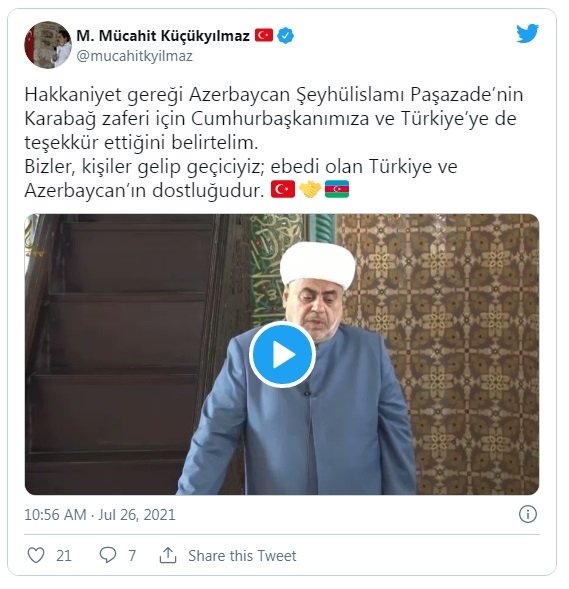
Task: Click the 7 replies count
Action: tap(132, 556)
